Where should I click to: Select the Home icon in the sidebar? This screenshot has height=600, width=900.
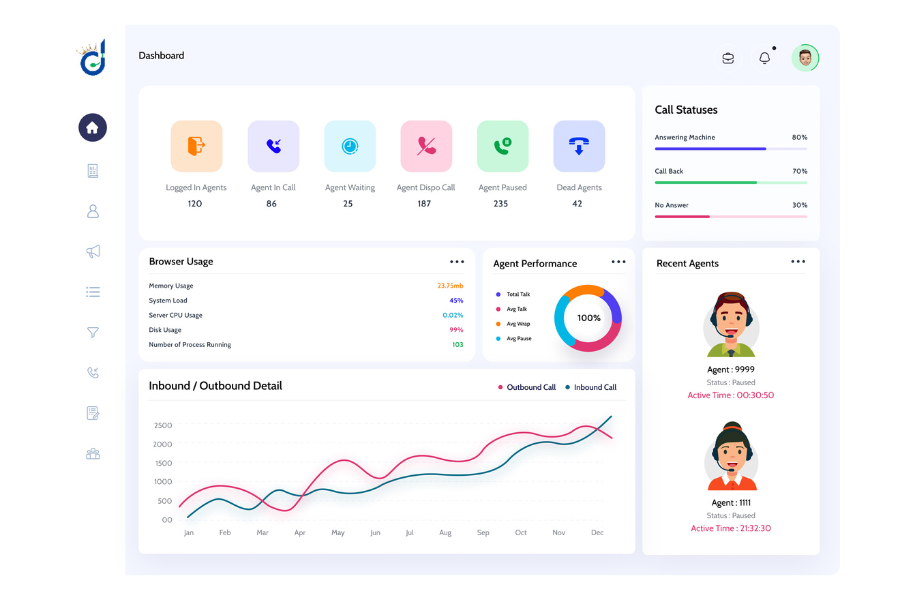93,128
